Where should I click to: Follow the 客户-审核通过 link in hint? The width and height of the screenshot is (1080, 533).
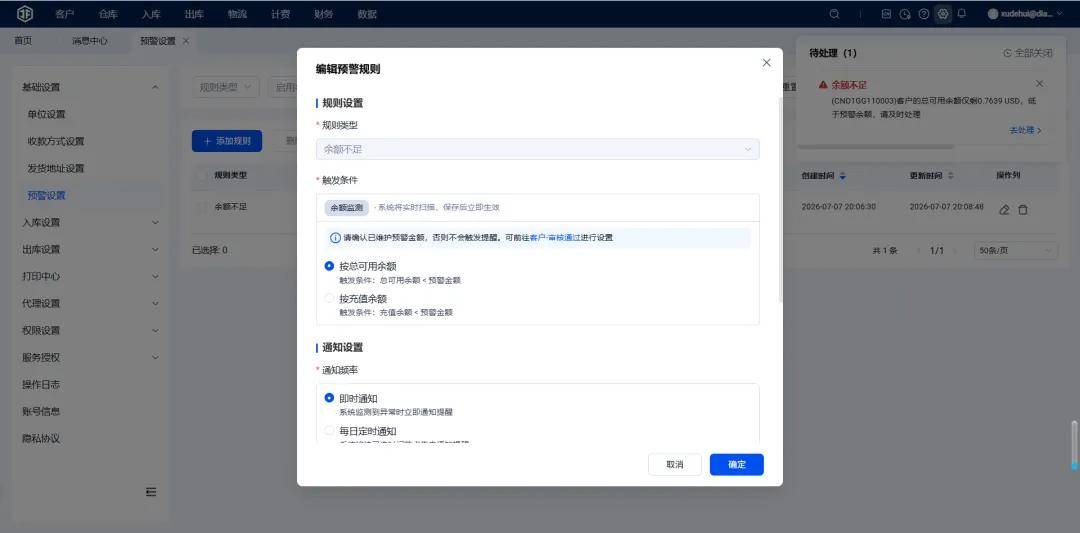(557, 238)
